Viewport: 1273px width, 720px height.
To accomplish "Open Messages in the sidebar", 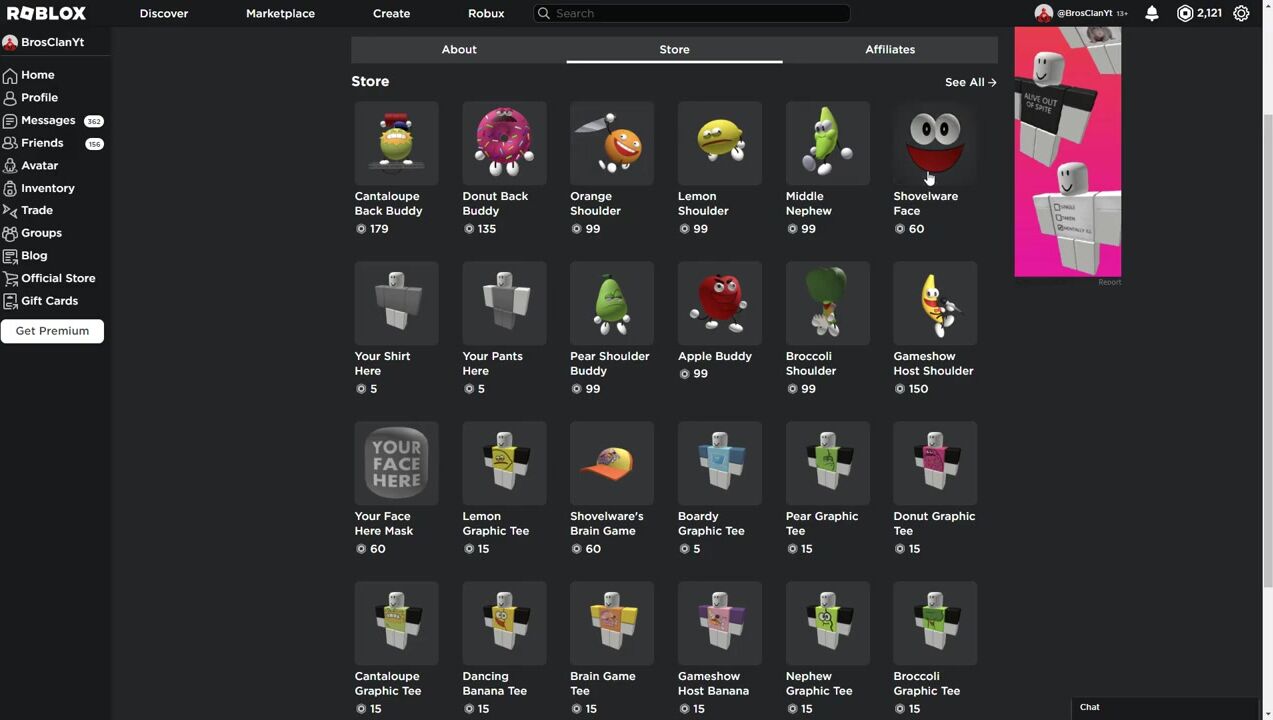I will [x=48, y=121].
